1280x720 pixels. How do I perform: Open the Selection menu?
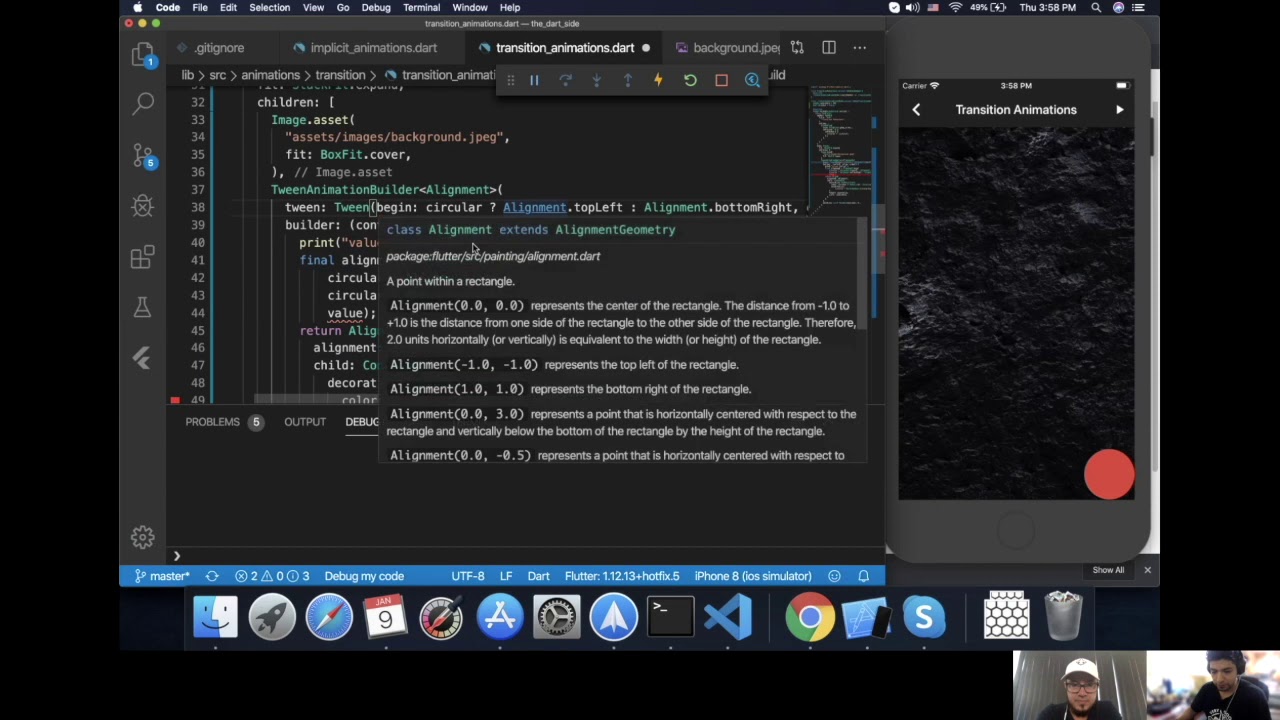[269, 8]
